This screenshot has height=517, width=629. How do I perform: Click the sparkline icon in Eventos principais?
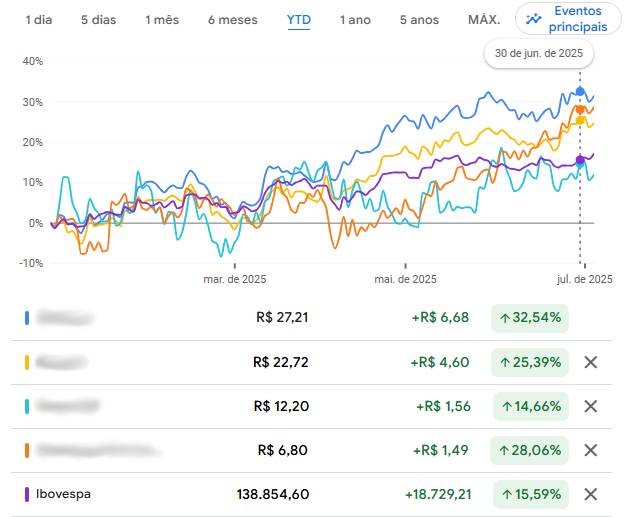(x=534, y=19)
